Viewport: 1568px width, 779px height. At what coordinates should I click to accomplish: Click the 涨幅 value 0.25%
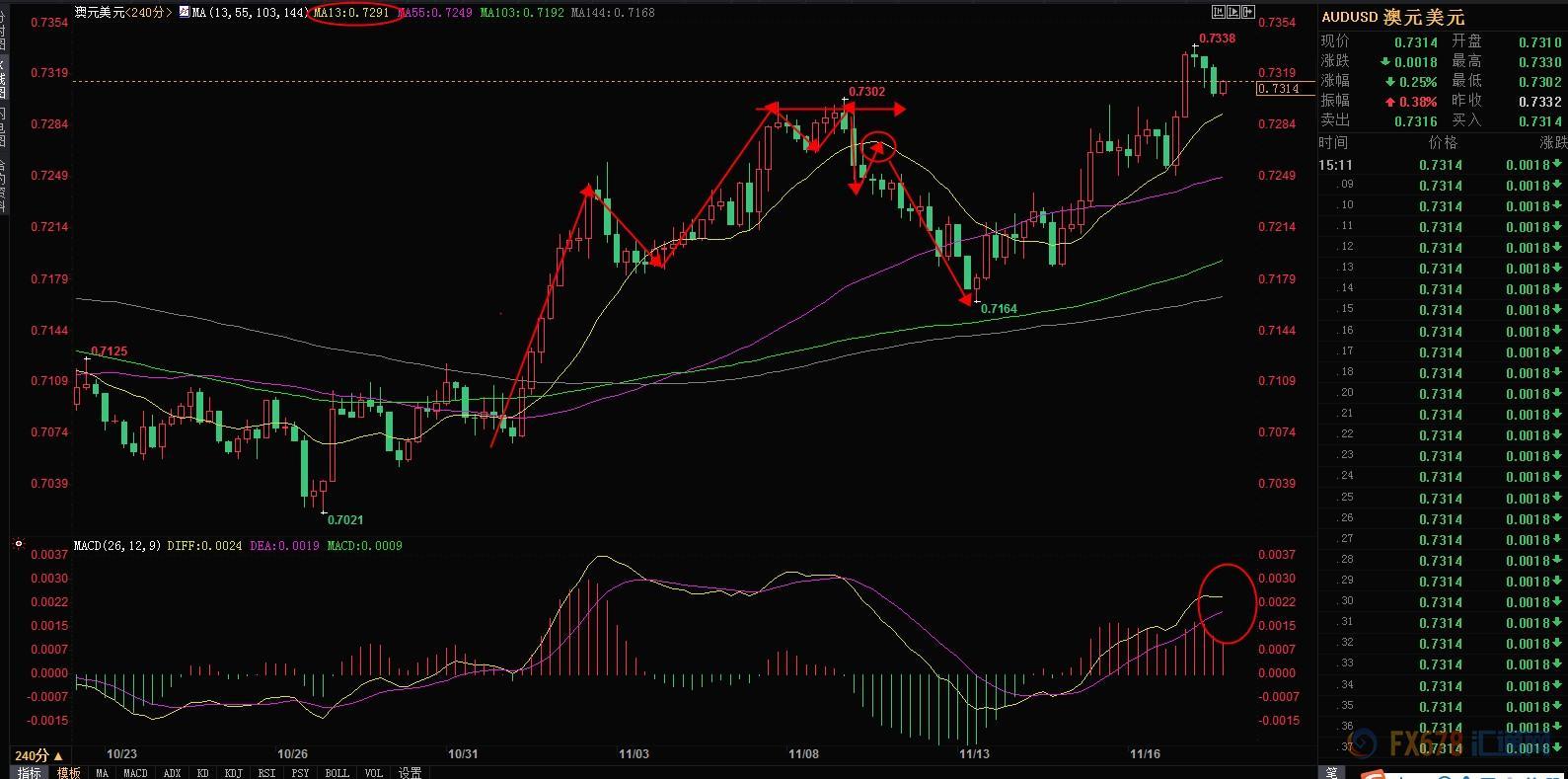1417,82
